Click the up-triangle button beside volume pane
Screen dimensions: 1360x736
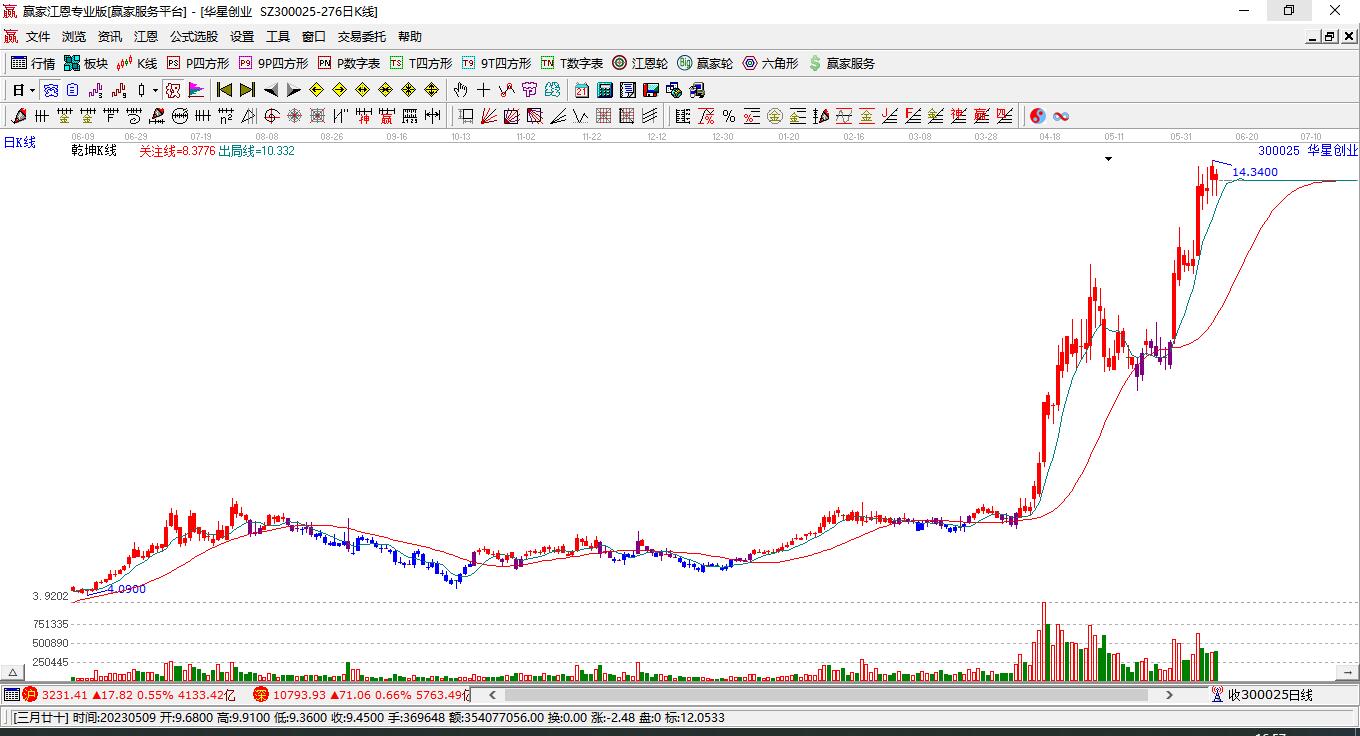(14, 673)
